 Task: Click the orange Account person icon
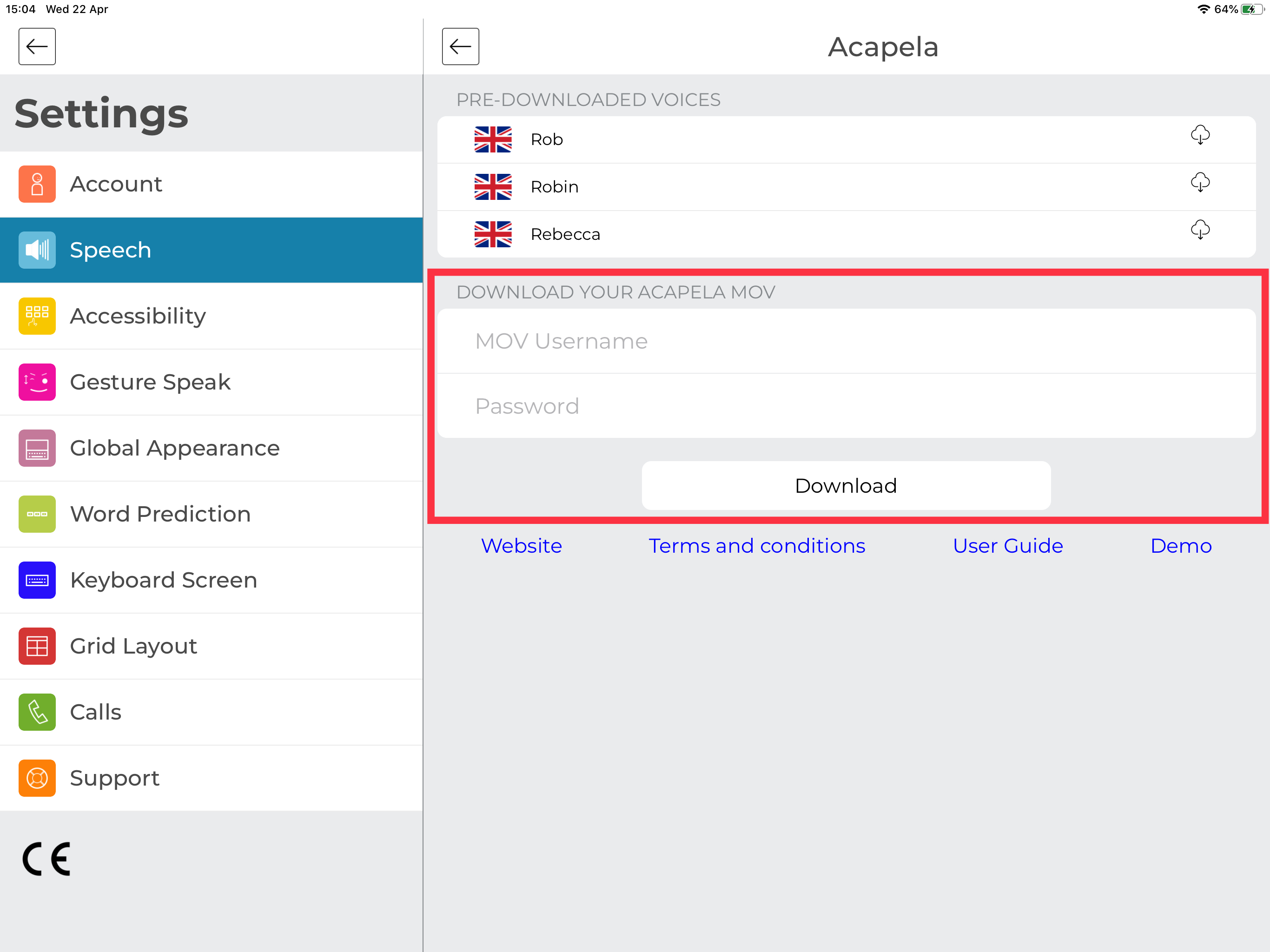[x=37, y=185]
